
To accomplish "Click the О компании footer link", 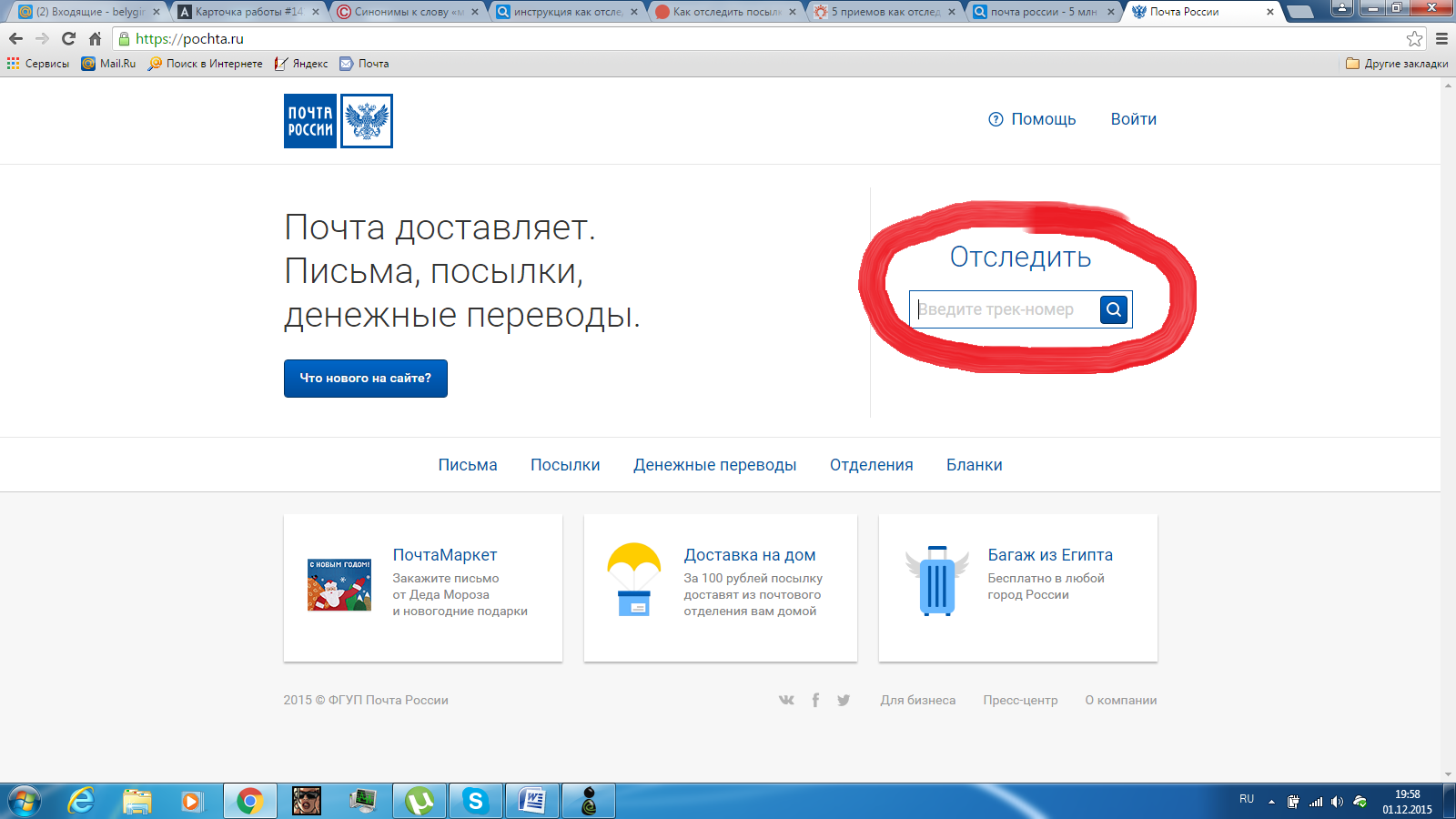I will click(1121, 700).
